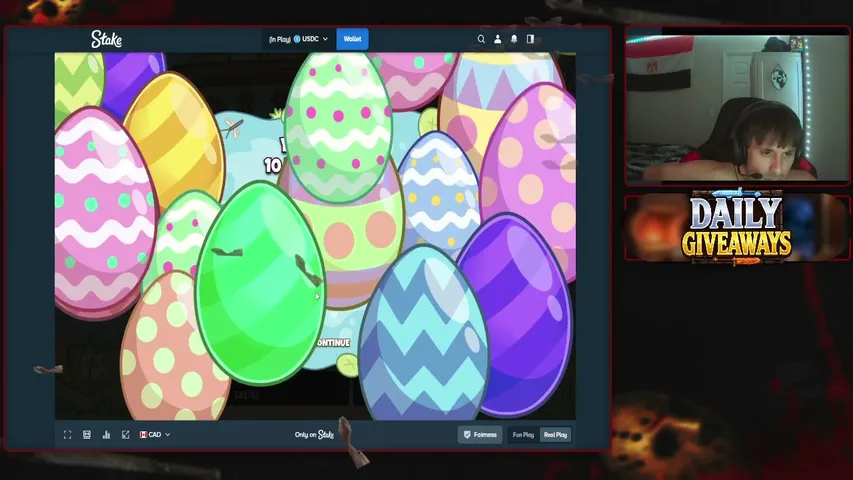Open live stats chart icon
853x480 pixels.
106,435
